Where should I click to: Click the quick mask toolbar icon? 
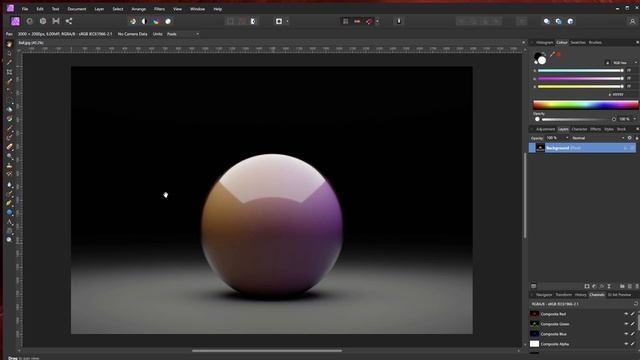coord(279,21)
